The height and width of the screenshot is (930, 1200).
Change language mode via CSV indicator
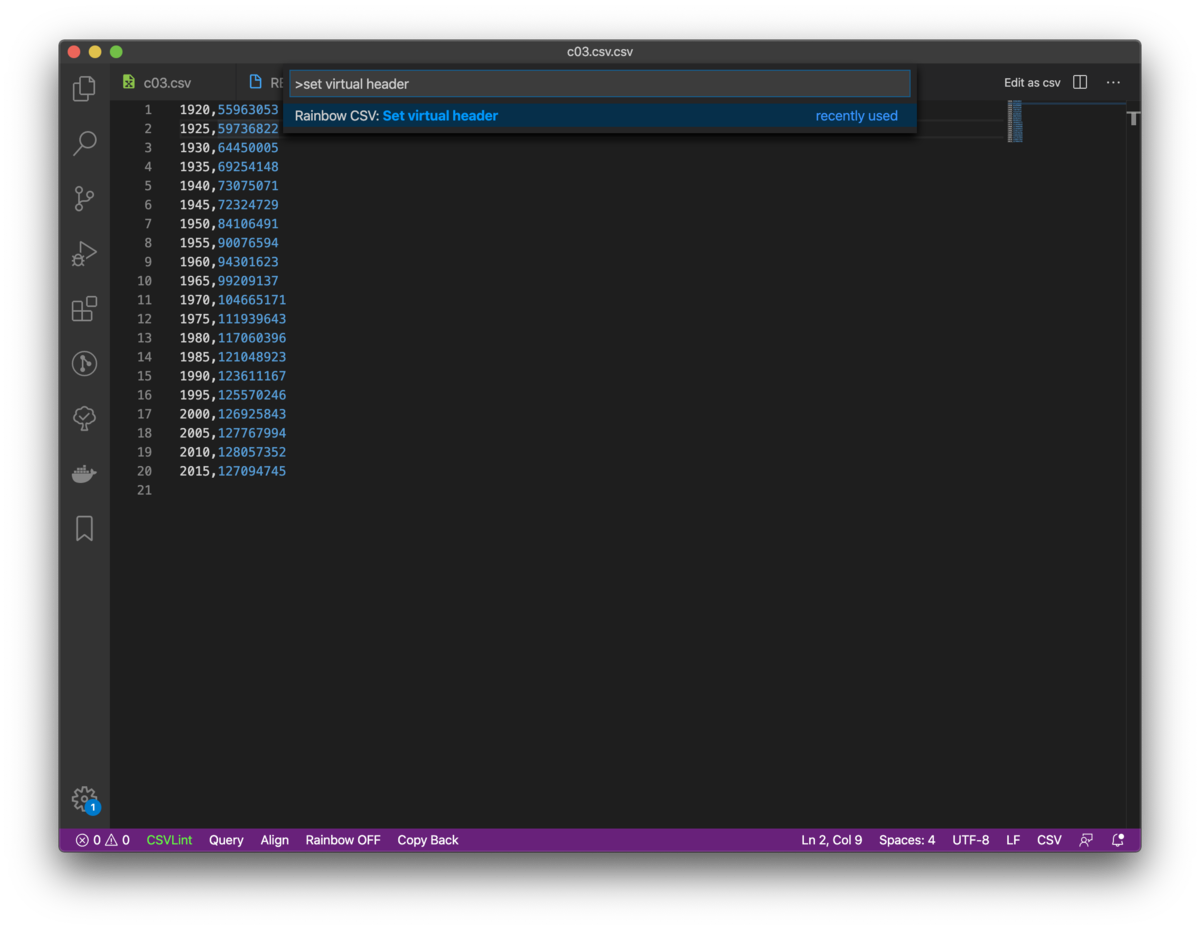coord(1049,840)
